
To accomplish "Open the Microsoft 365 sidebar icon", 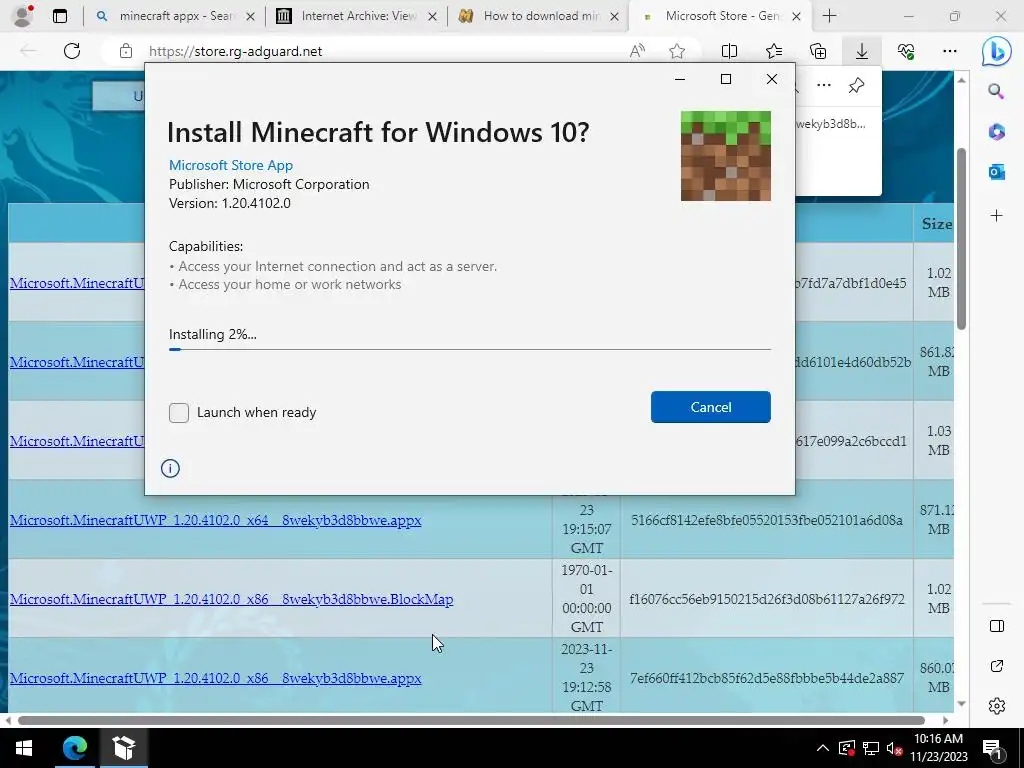I will point(996,132).
